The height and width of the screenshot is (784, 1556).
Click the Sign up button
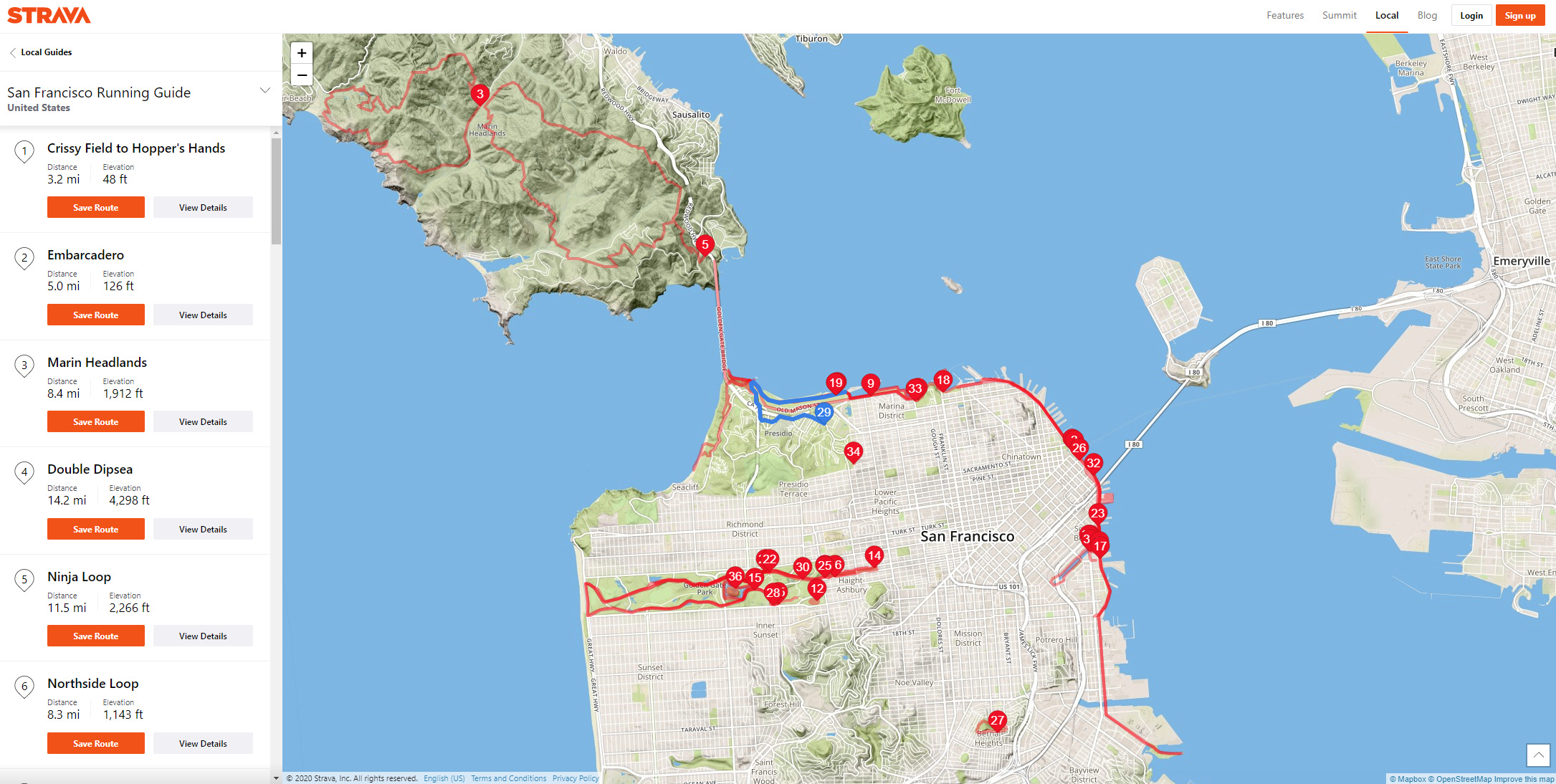[1520, 16]
